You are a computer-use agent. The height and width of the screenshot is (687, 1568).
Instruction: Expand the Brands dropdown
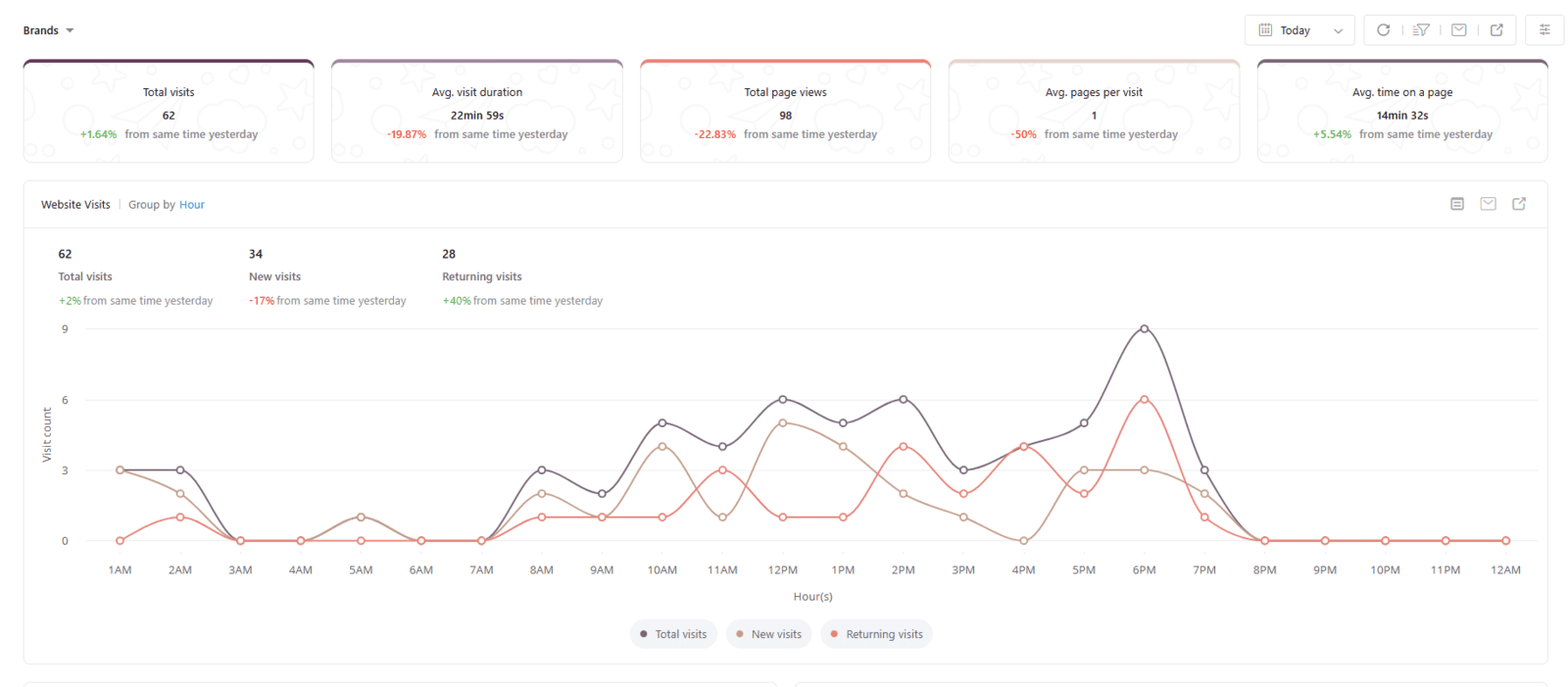click(x=49, y=30)
